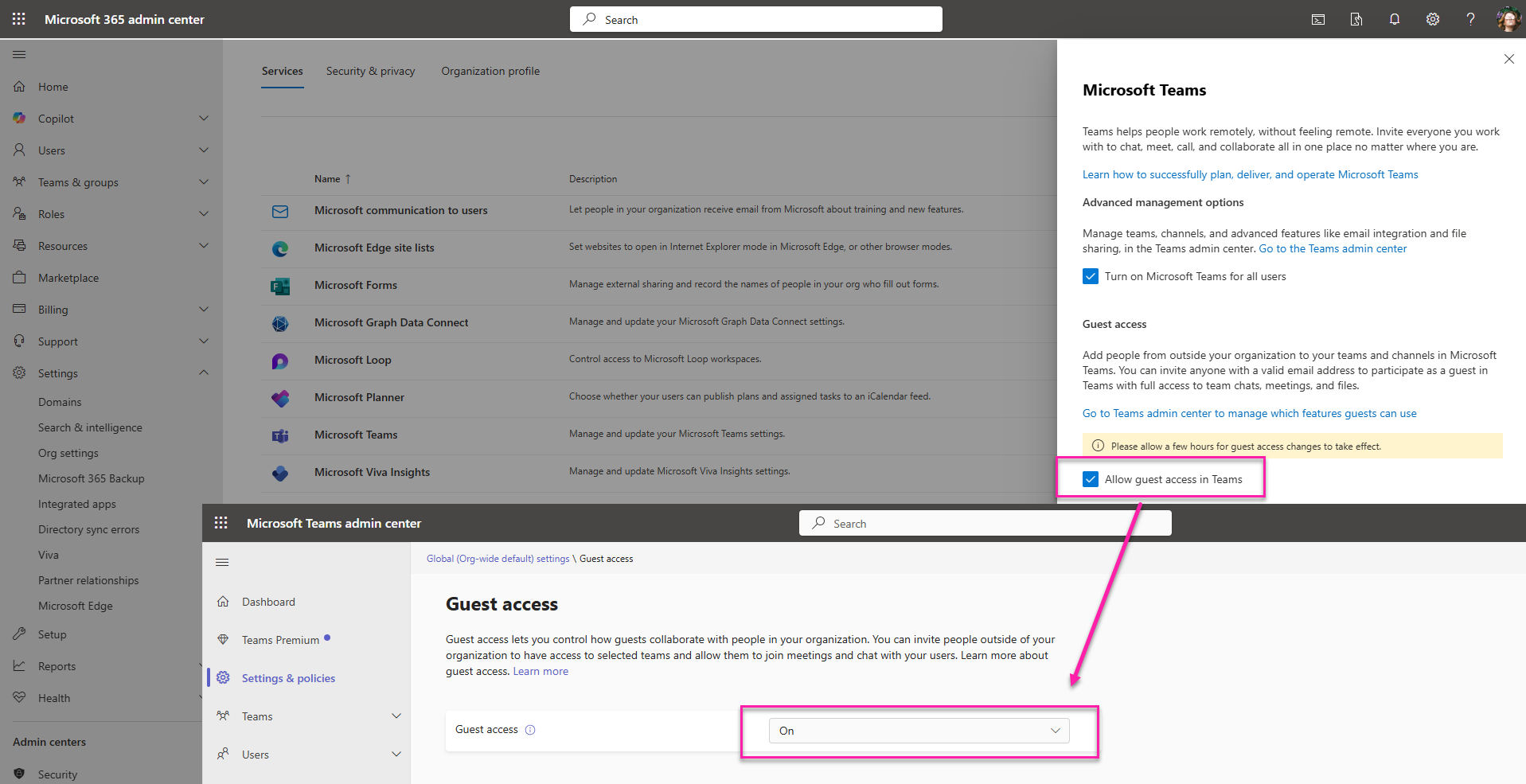The width and height of the screenshot is (1526, 784).
Task: Click the Health heart icon
Action: click(19, 697)
